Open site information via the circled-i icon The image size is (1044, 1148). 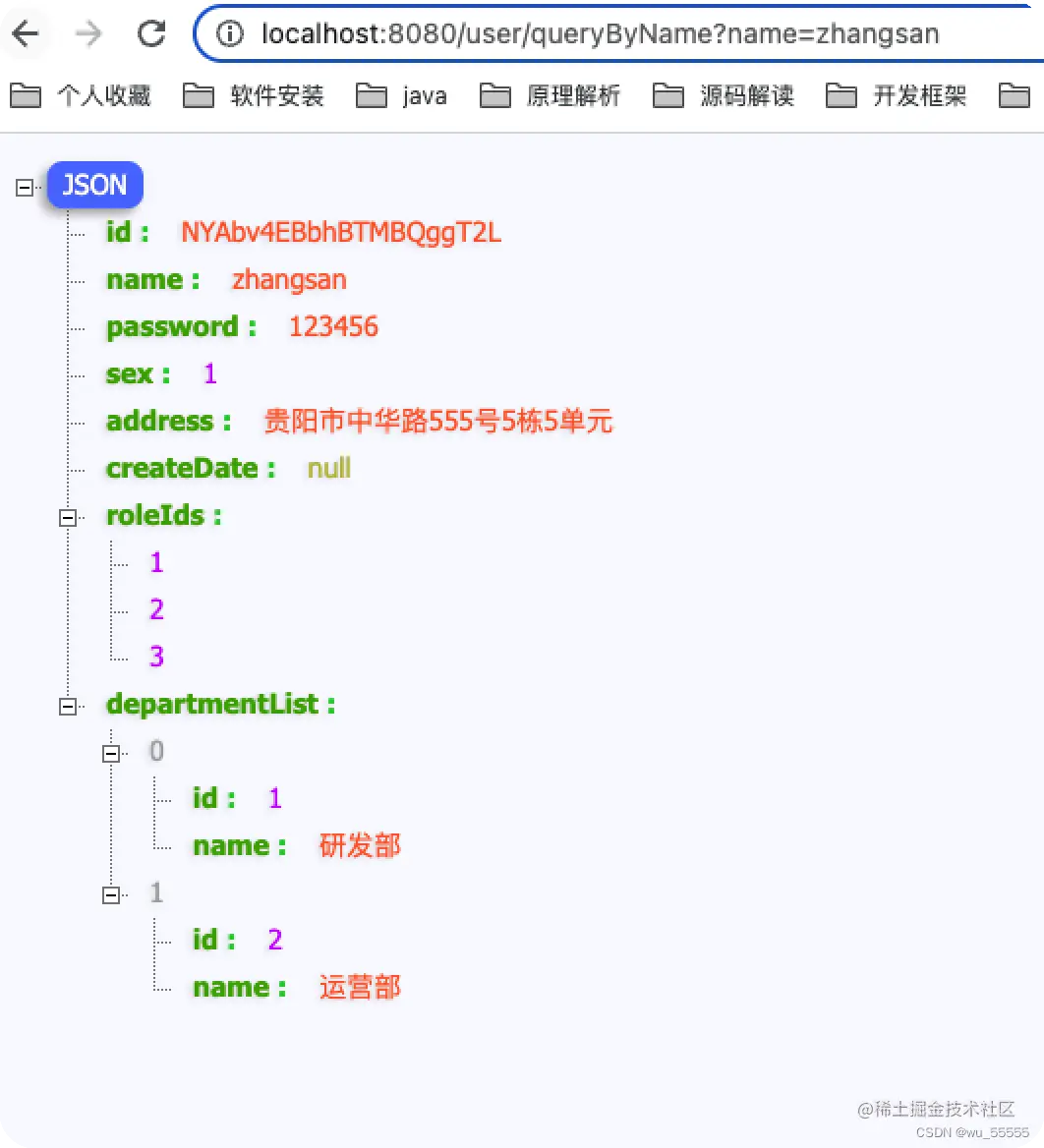(228, 32)
